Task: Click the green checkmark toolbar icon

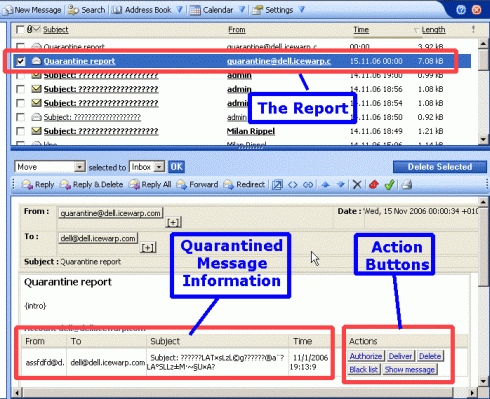Action: click(x=389, y=184)
